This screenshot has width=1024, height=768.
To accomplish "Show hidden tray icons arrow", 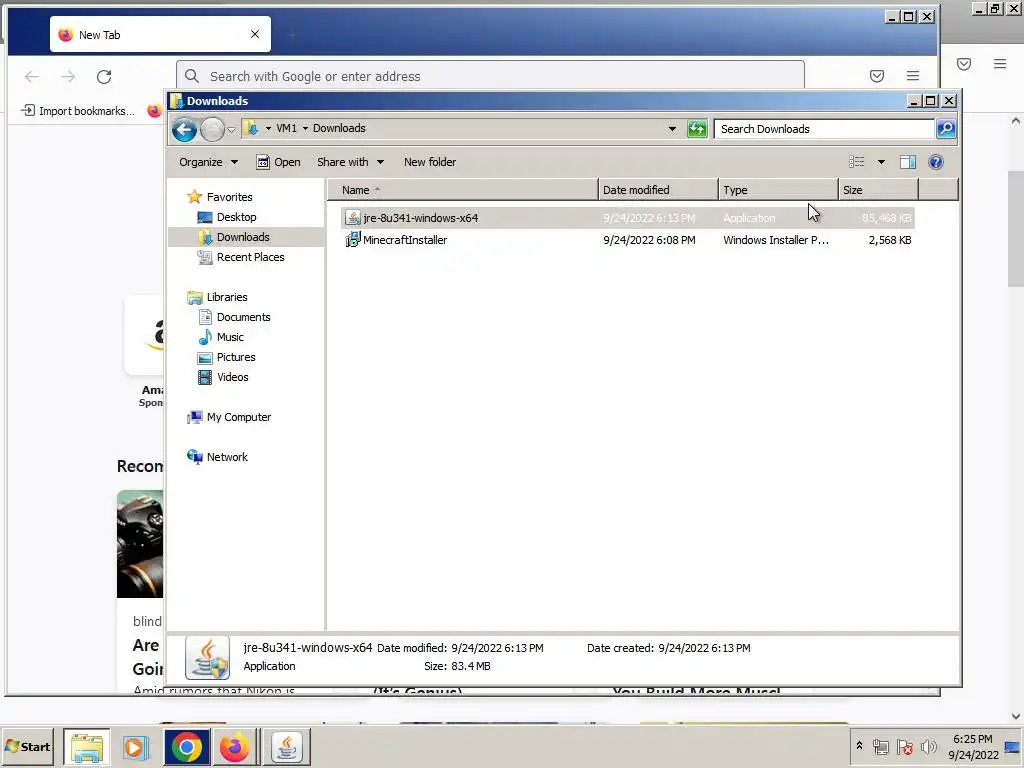I will (859, 746).
